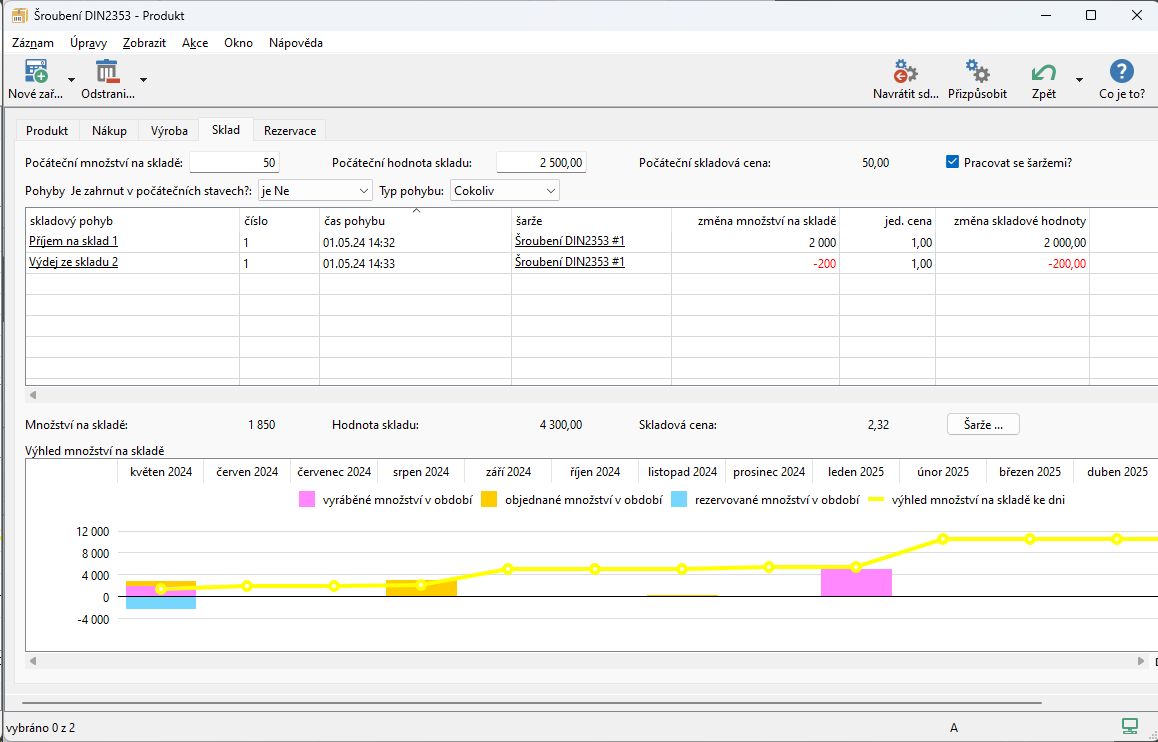The width and height of the screenshot is (1158, 742).
Task: Click the Odstranit trash icon
Action: 107,73
